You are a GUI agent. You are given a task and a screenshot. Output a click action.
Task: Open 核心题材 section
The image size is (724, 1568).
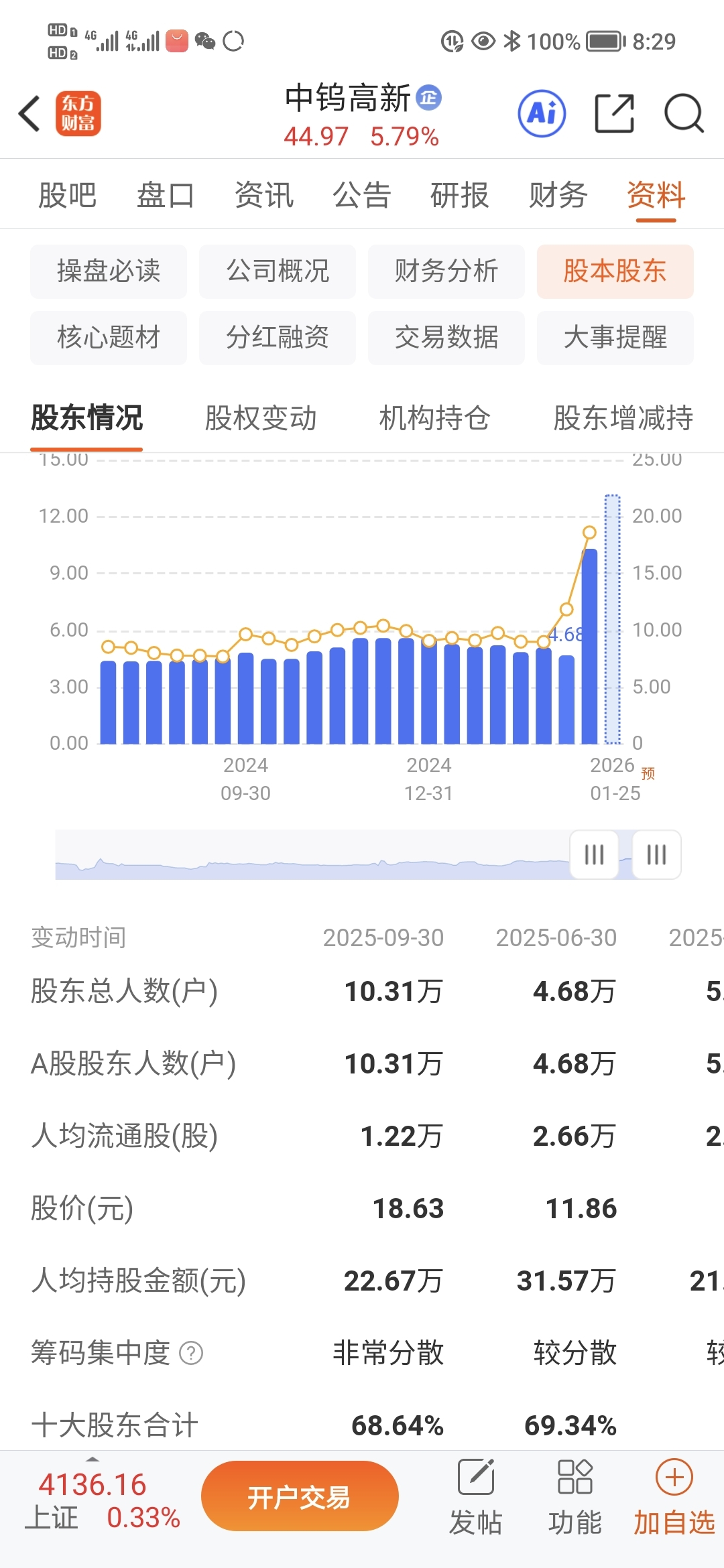109,338
